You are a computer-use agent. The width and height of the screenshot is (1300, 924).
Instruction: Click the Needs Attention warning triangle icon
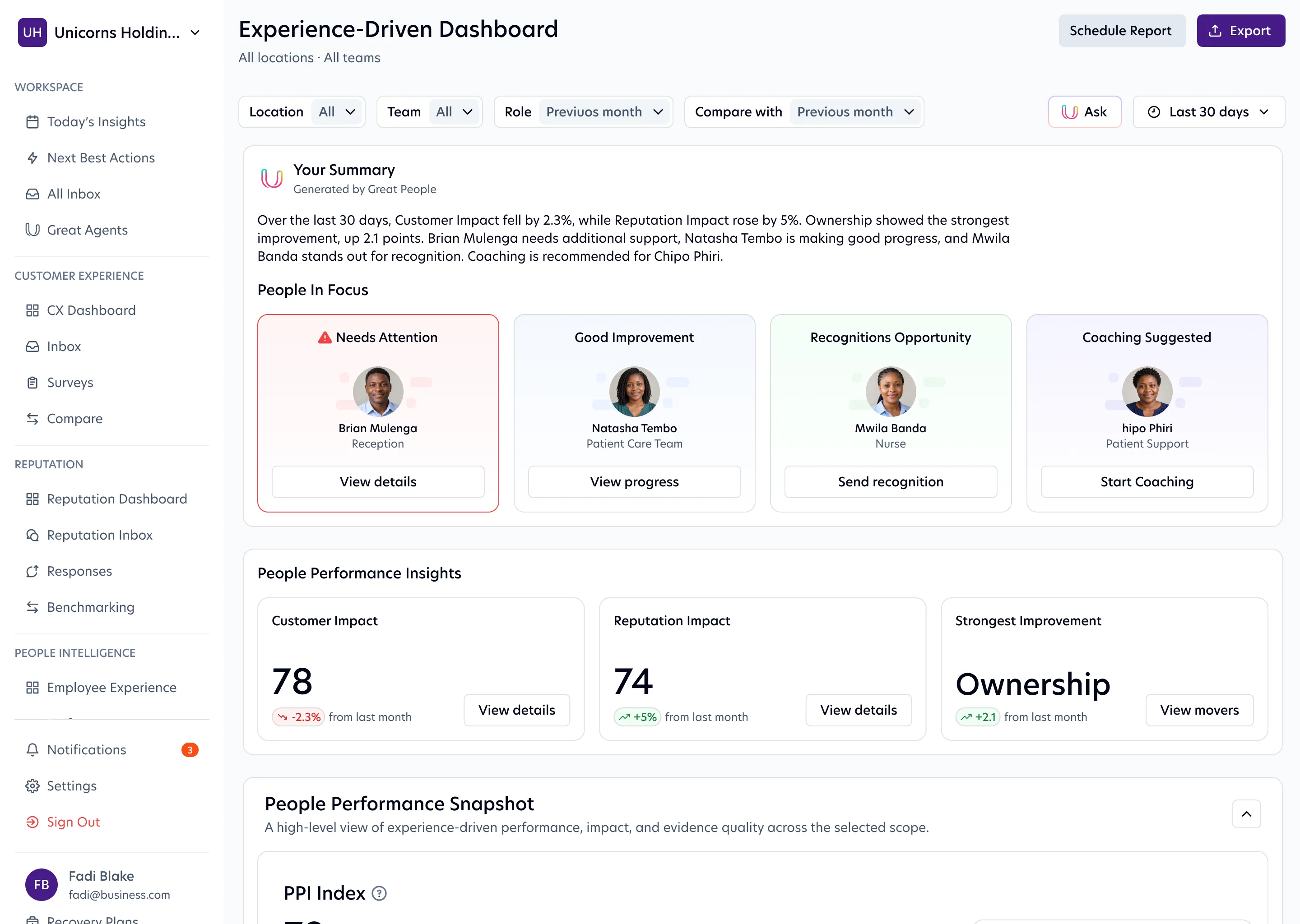[x=325, y=337]
